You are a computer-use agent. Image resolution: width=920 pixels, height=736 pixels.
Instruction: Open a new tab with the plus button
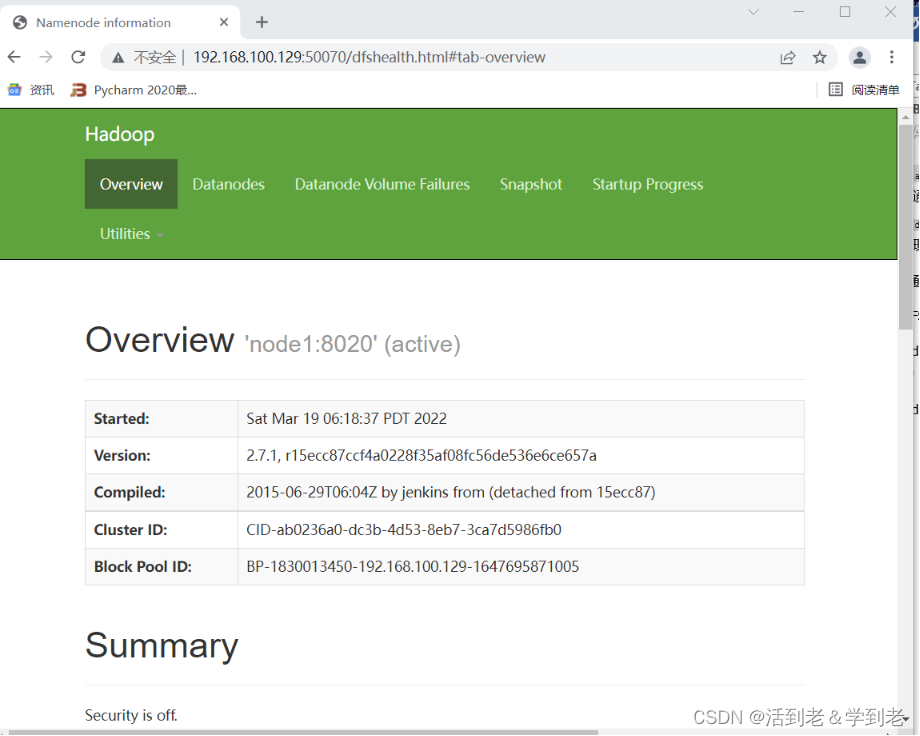point(262,22)
